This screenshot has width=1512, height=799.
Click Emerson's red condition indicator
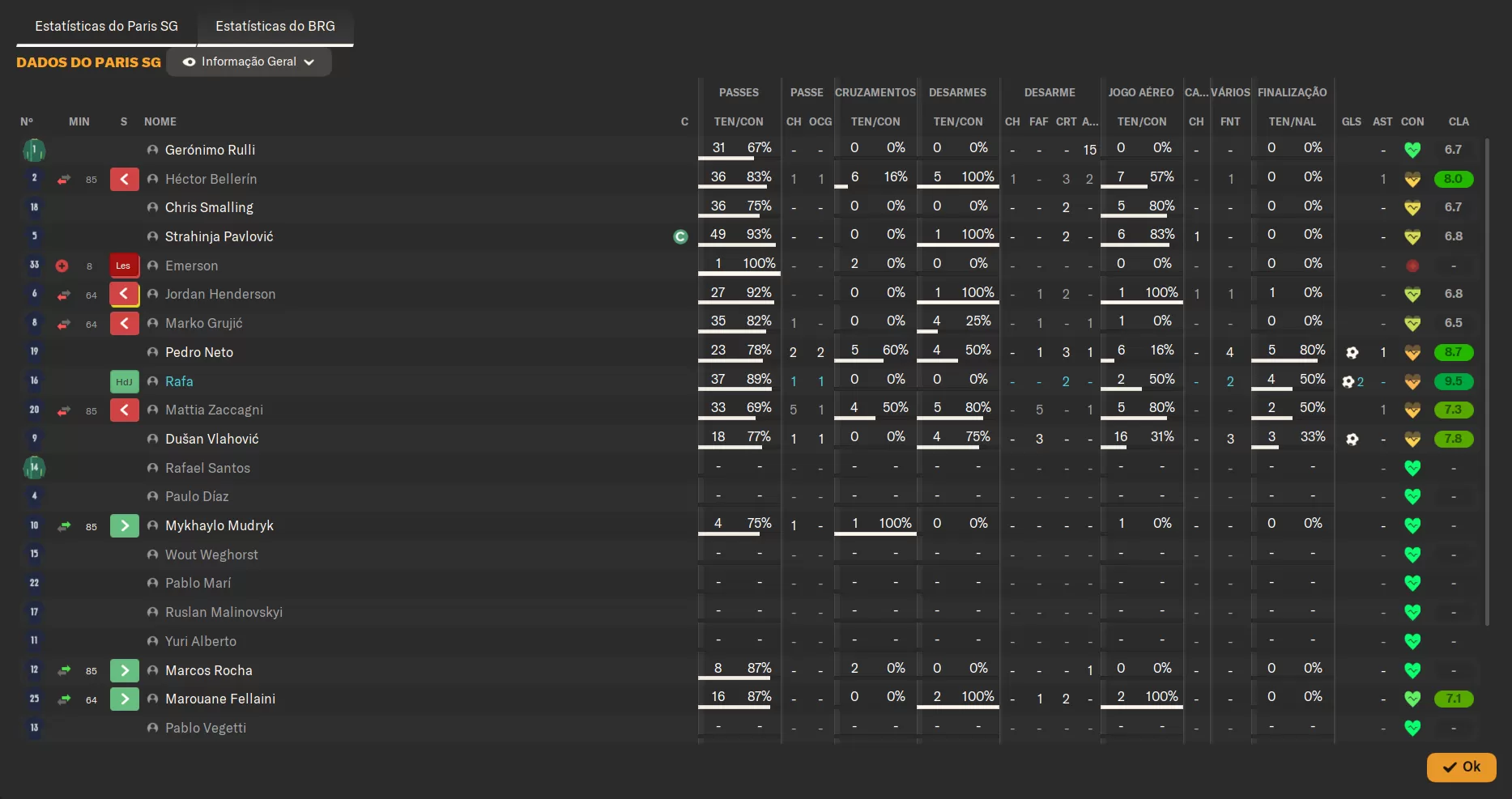pyautogui.click(x=1412, y=266)
